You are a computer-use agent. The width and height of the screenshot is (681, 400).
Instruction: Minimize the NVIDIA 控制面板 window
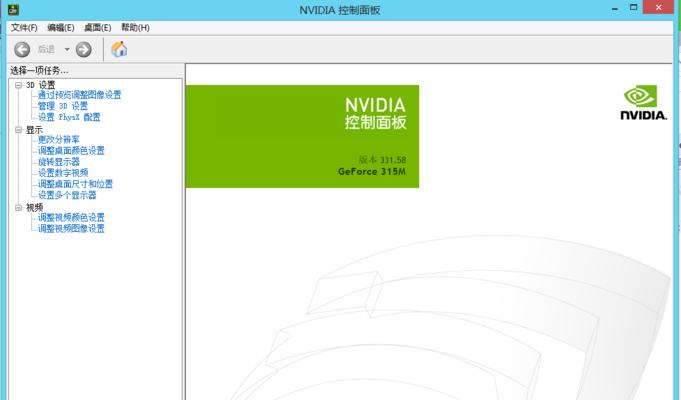[615, 9]
